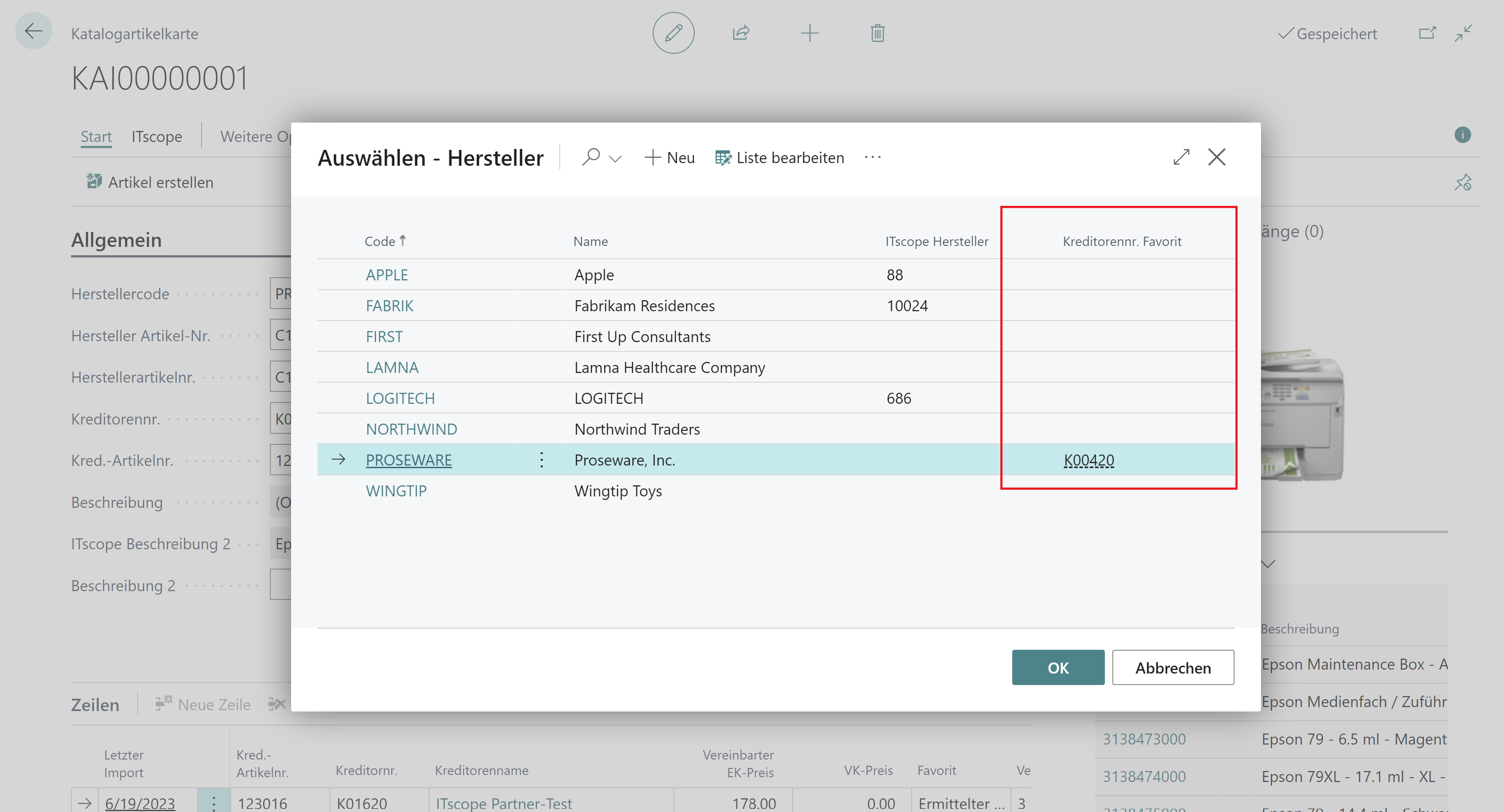This screenshot has width=1504, height=812.
Task: Click the edit pencil icon
Action: tap(673, 33)
